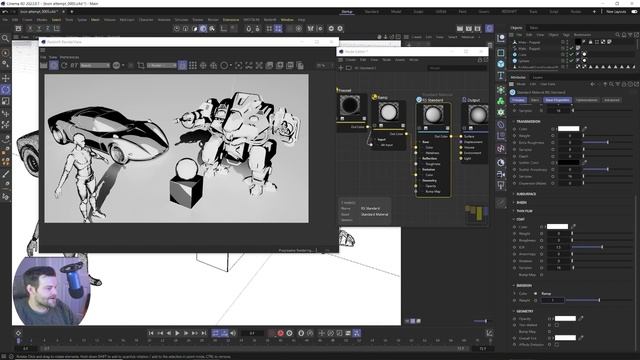Open the Beauty AOV dropdown in RenderView
The image size is (640, 360).
tap(95, 65)
